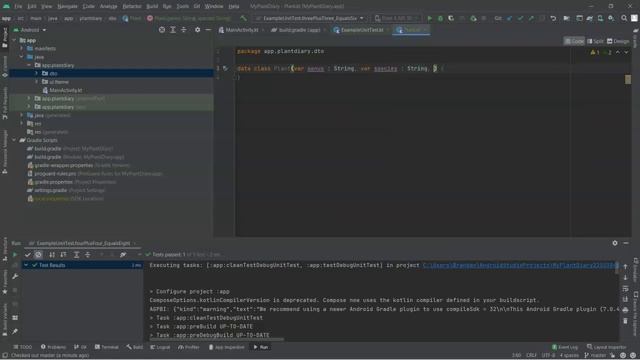
Task: Minimize the Run panel with hide icon
Action: tap(626, 243)
